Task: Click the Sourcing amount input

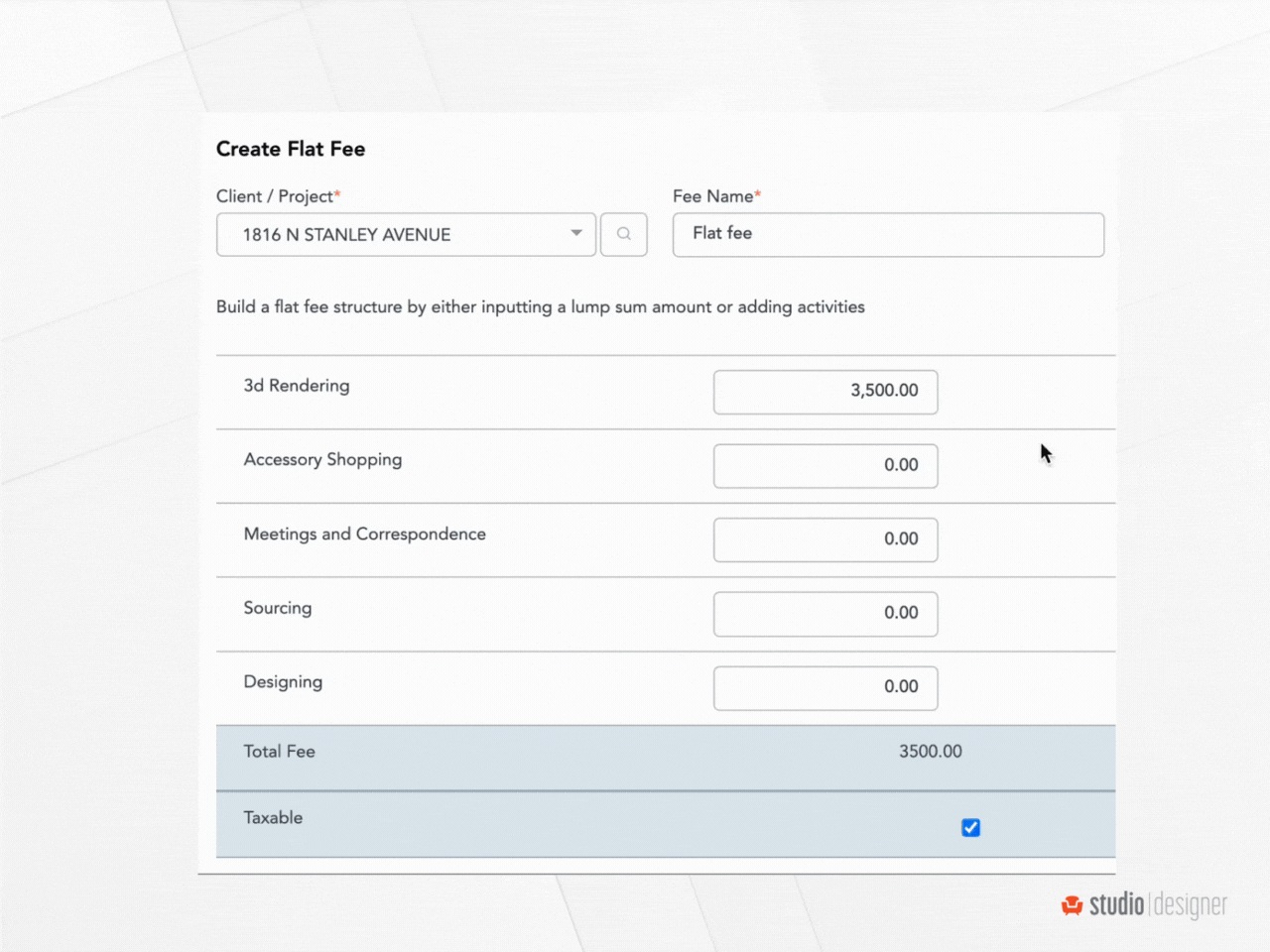Action: [x=825, y=613]
